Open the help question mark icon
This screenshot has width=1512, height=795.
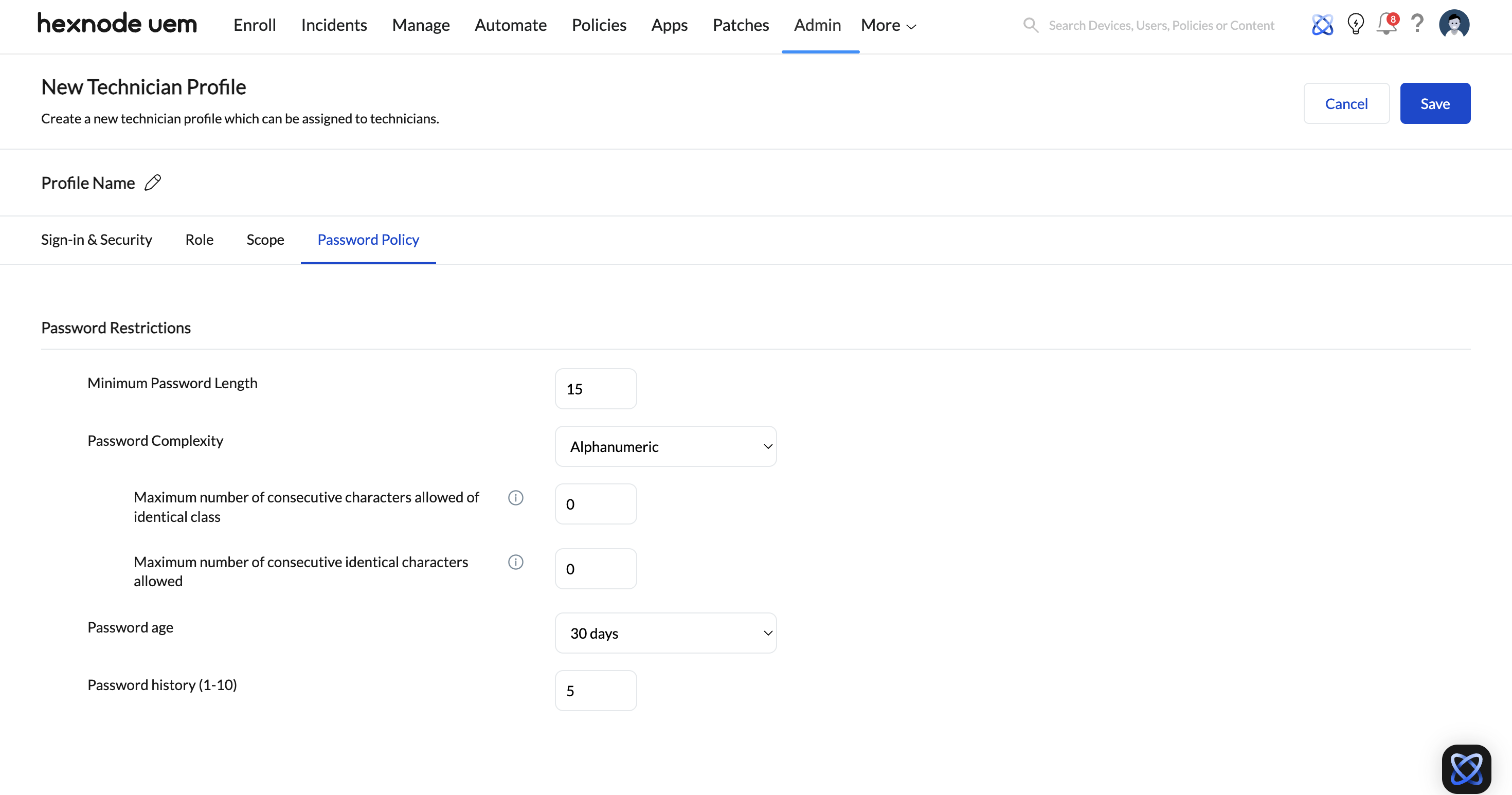coord(1417,24)
